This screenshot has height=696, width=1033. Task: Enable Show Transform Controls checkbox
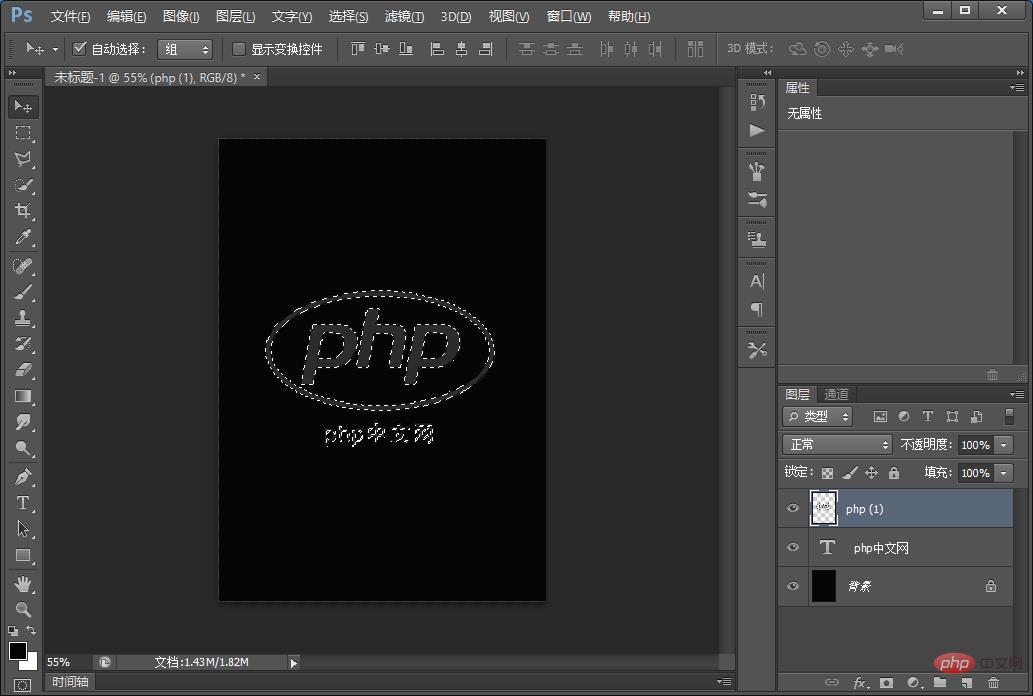[x=239, y=49]
